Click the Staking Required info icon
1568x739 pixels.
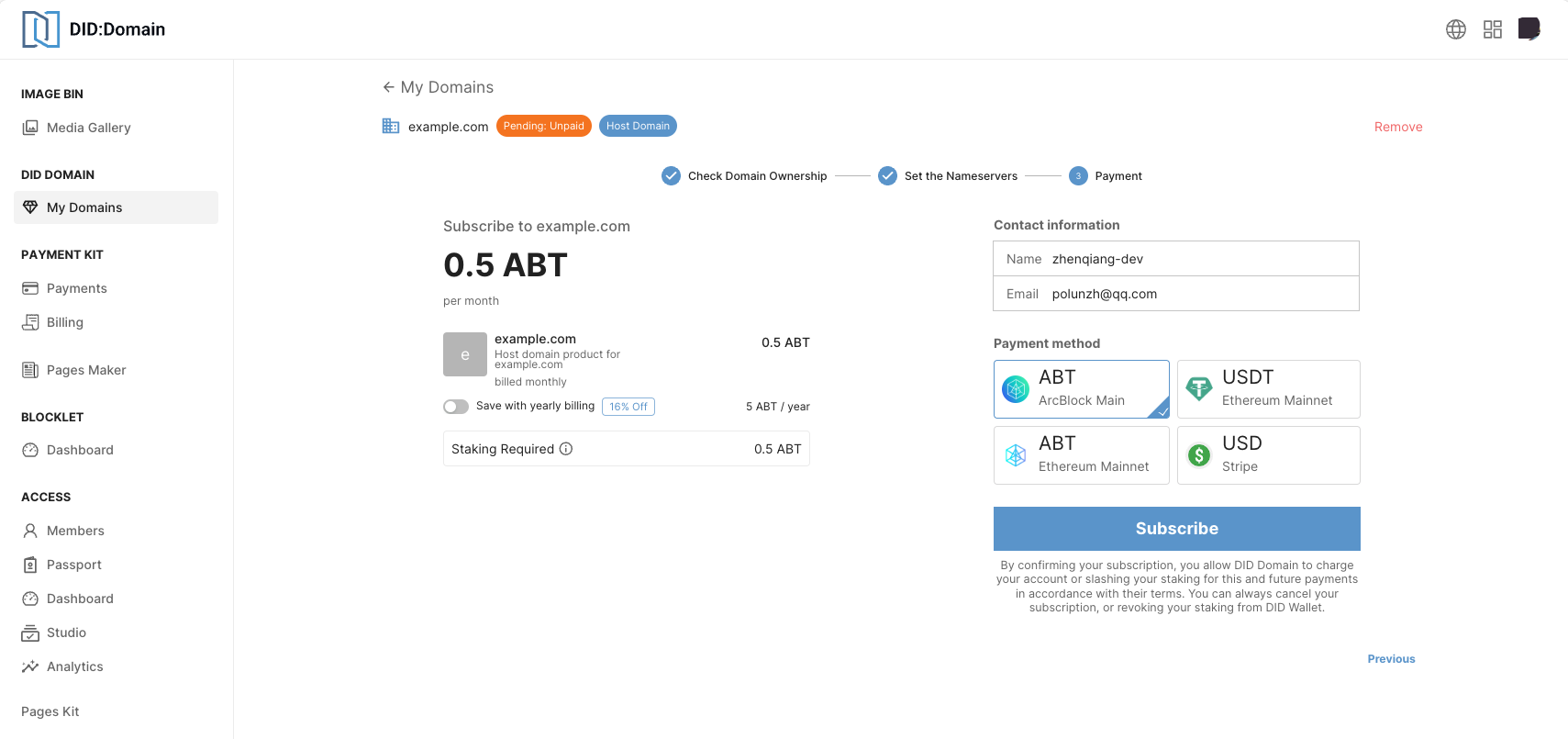[x=566, y=449]
